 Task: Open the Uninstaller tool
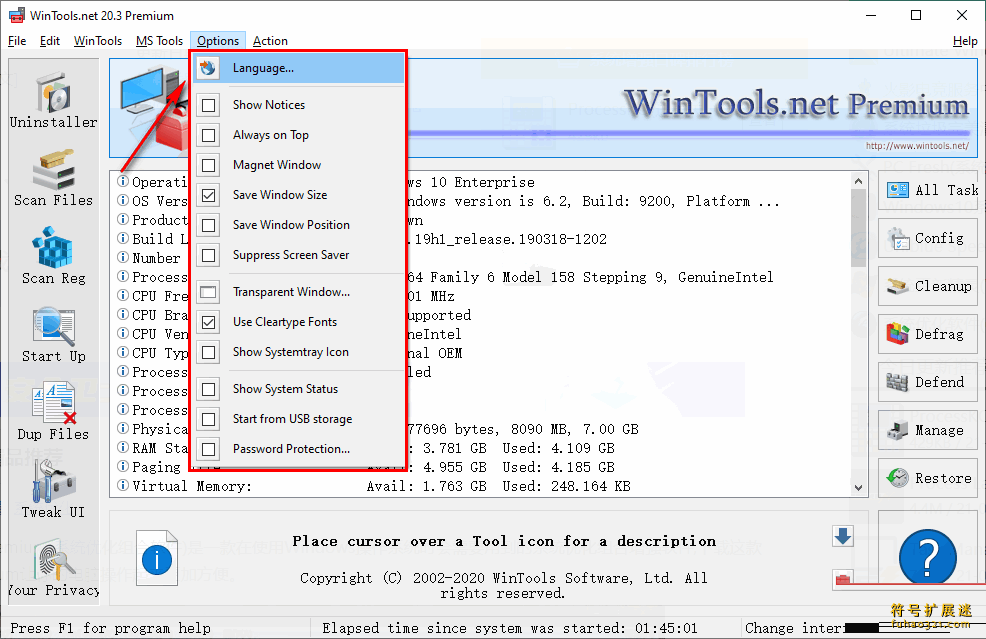53,99
